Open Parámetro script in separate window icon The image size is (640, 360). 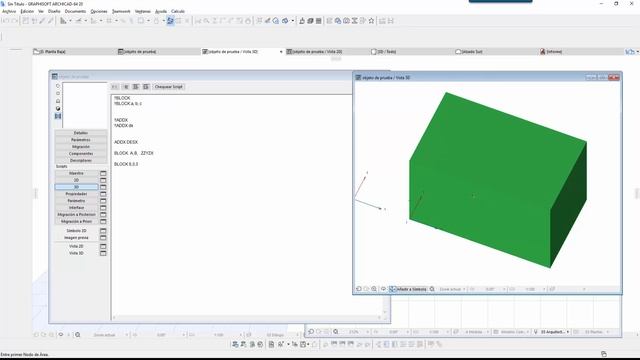[x=103, y=201]
